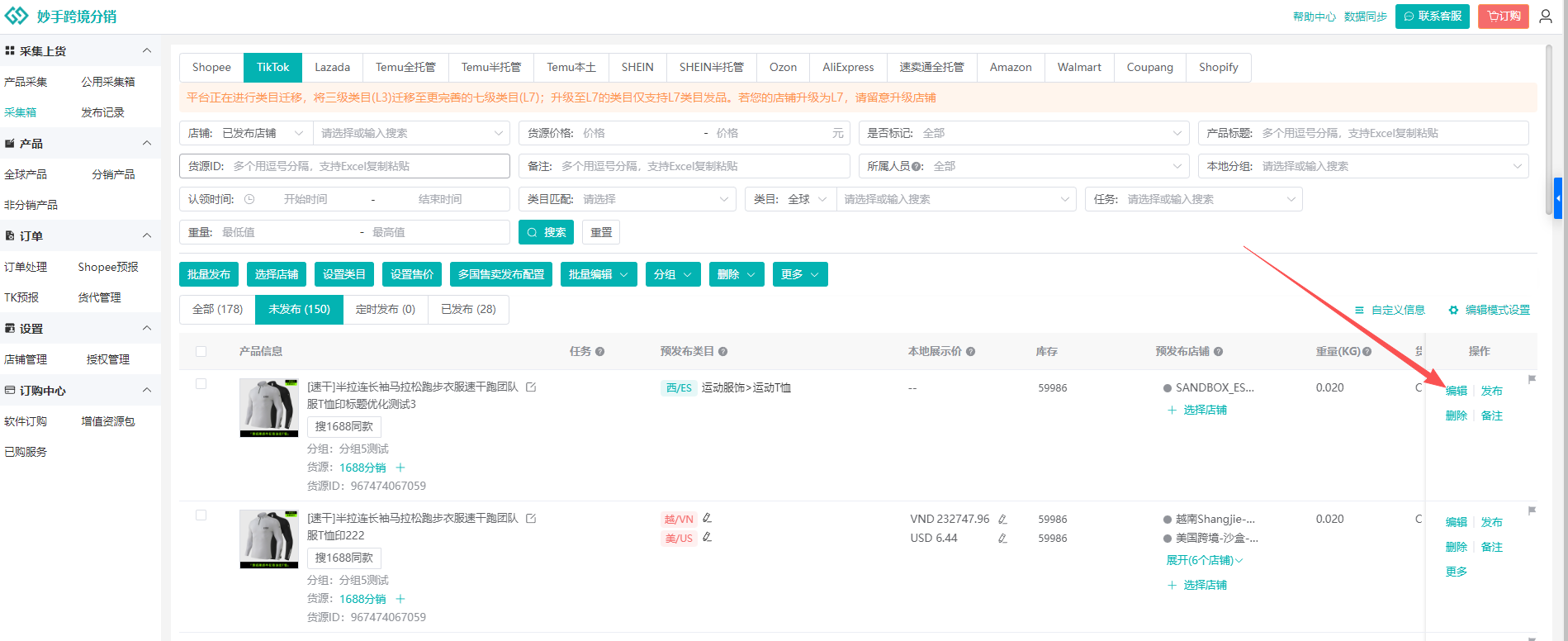Open the 批量编辑 dropdown
Screen dimensions: 1568x641
coord(598,274)
